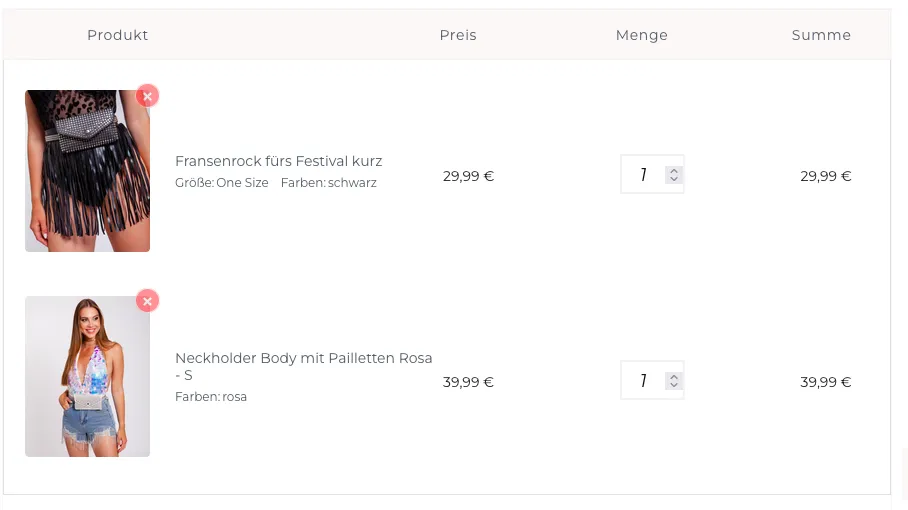Increase Fransenrock quantity with up arrow
The width and height of the screenshot is (908, 510).
673,171
